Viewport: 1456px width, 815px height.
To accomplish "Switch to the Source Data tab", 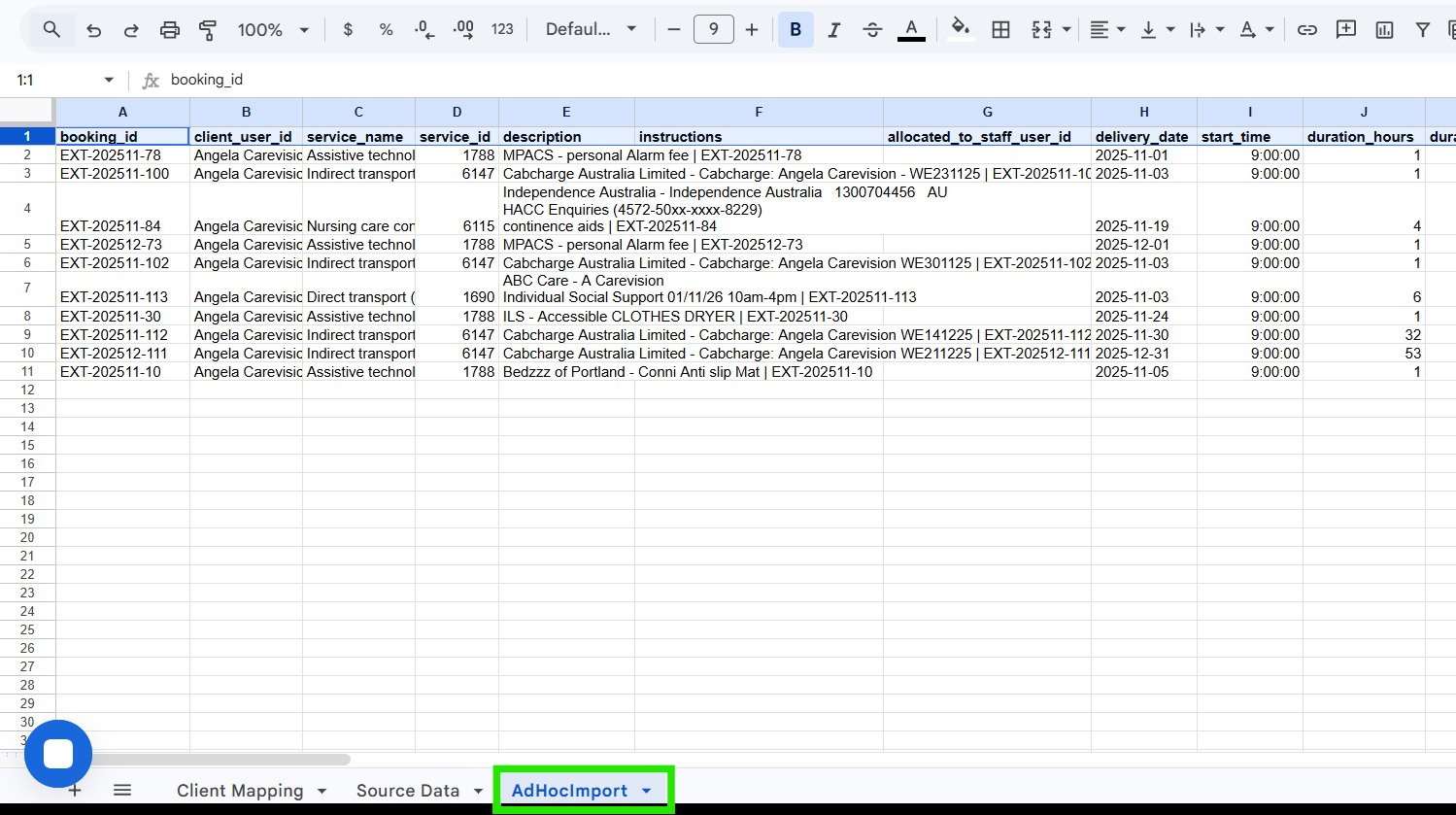I will coord(407,791).
